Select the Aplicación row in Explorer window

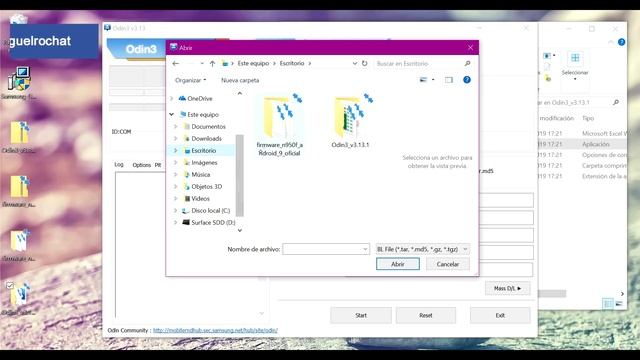point(582,144)
